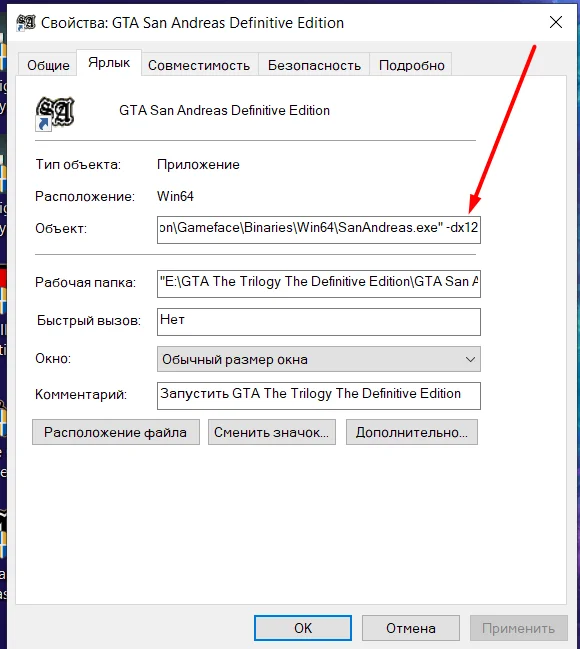Image resolution: width=580 pixels, height=649 pixels.
Task: Focus the Быстрый вызов field
Action: 319,322
